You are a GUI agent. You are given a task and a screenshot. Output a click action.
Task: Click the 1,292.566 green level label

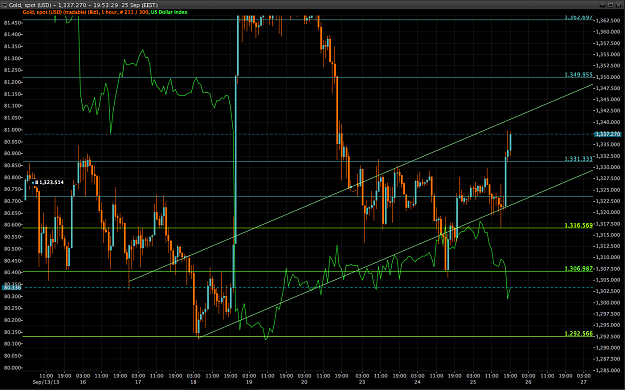point(578,333)
